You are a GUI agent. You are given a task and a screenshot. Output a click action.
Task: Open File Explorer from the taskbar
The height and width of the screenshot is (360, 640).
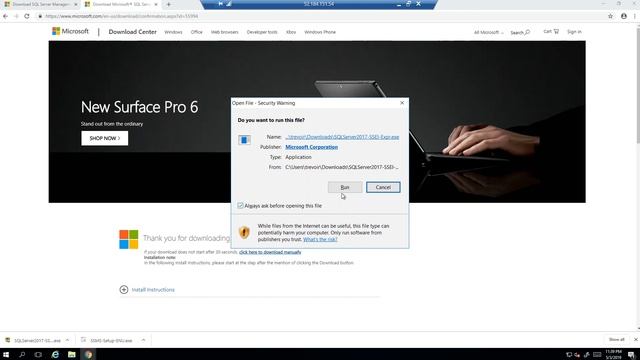[71, 354]
